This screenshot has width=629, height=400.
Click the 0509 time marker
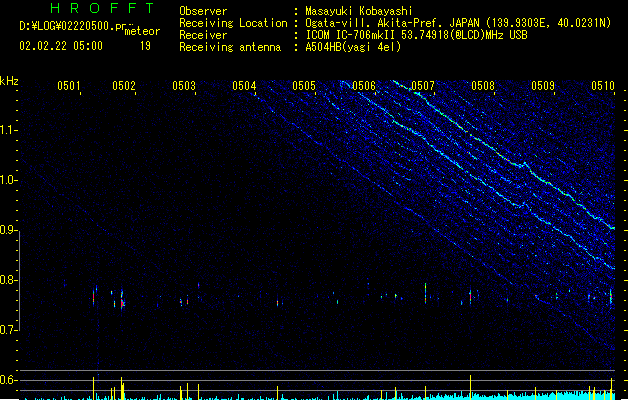coord(543,86)
